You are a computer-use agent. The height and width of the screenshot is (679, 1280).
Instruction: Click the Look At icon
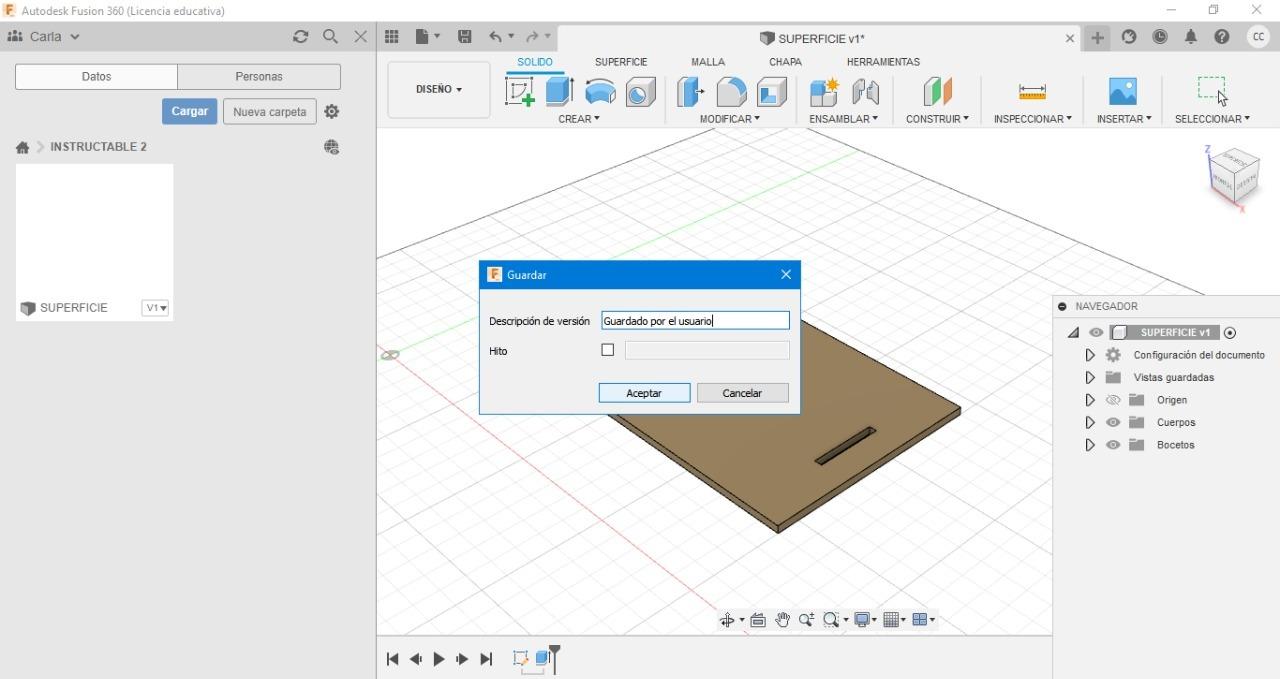point(758,620)
